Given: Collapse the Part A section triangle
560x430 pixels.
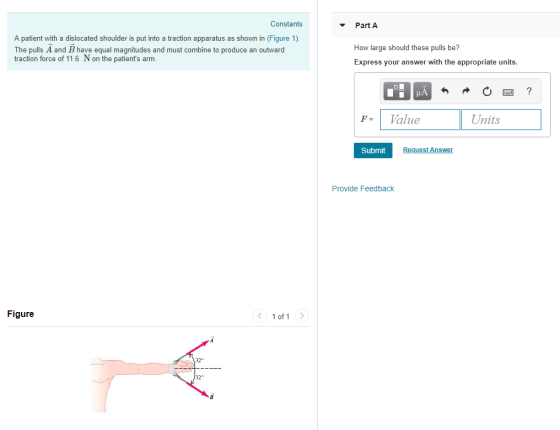Looking at the screenshot, I should [x=342, y=25].
